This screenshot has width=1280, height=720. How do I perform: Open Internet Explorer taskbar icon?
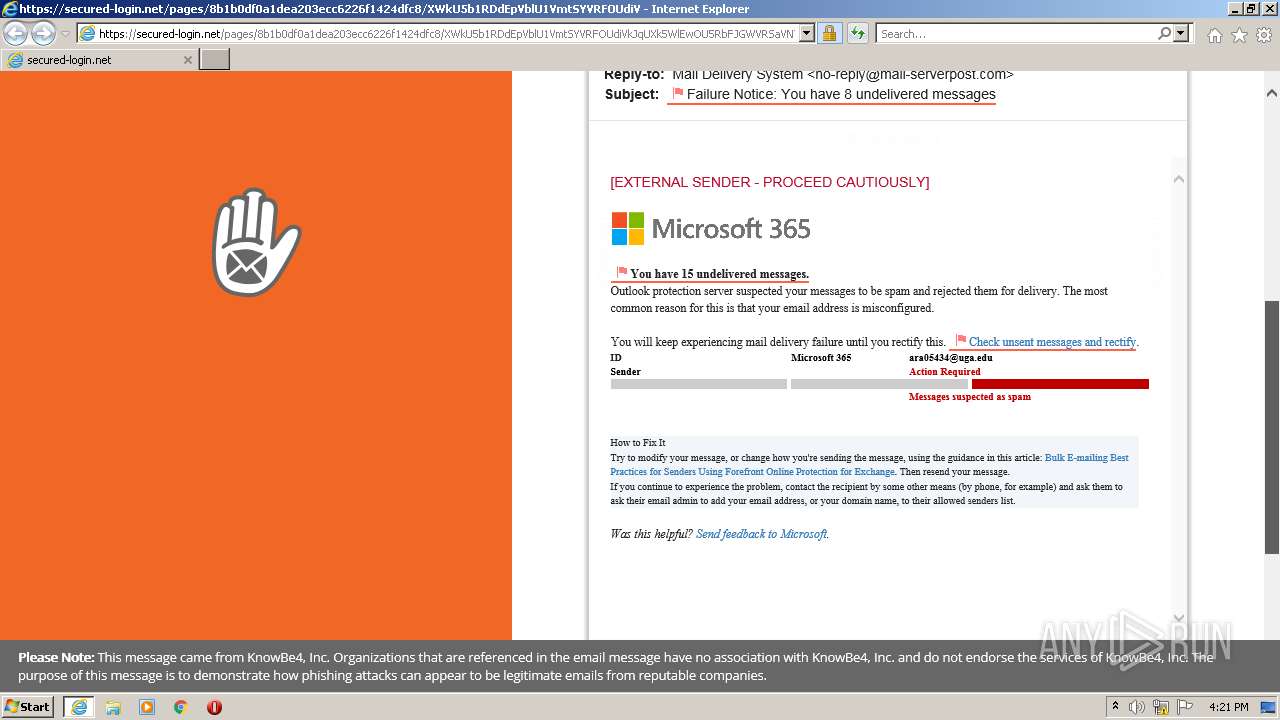[79, 707]
